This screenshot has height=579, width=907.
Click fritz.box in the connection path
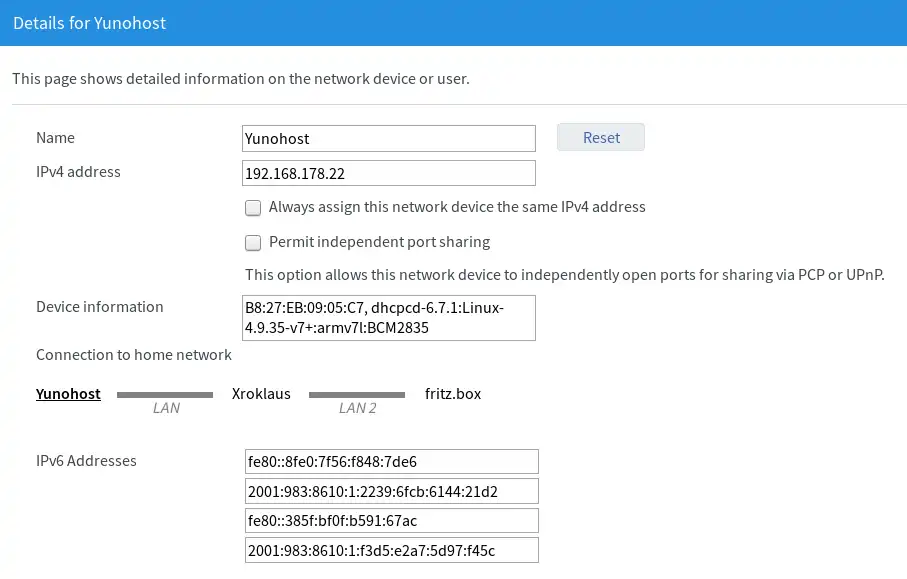tap(453, 394)
